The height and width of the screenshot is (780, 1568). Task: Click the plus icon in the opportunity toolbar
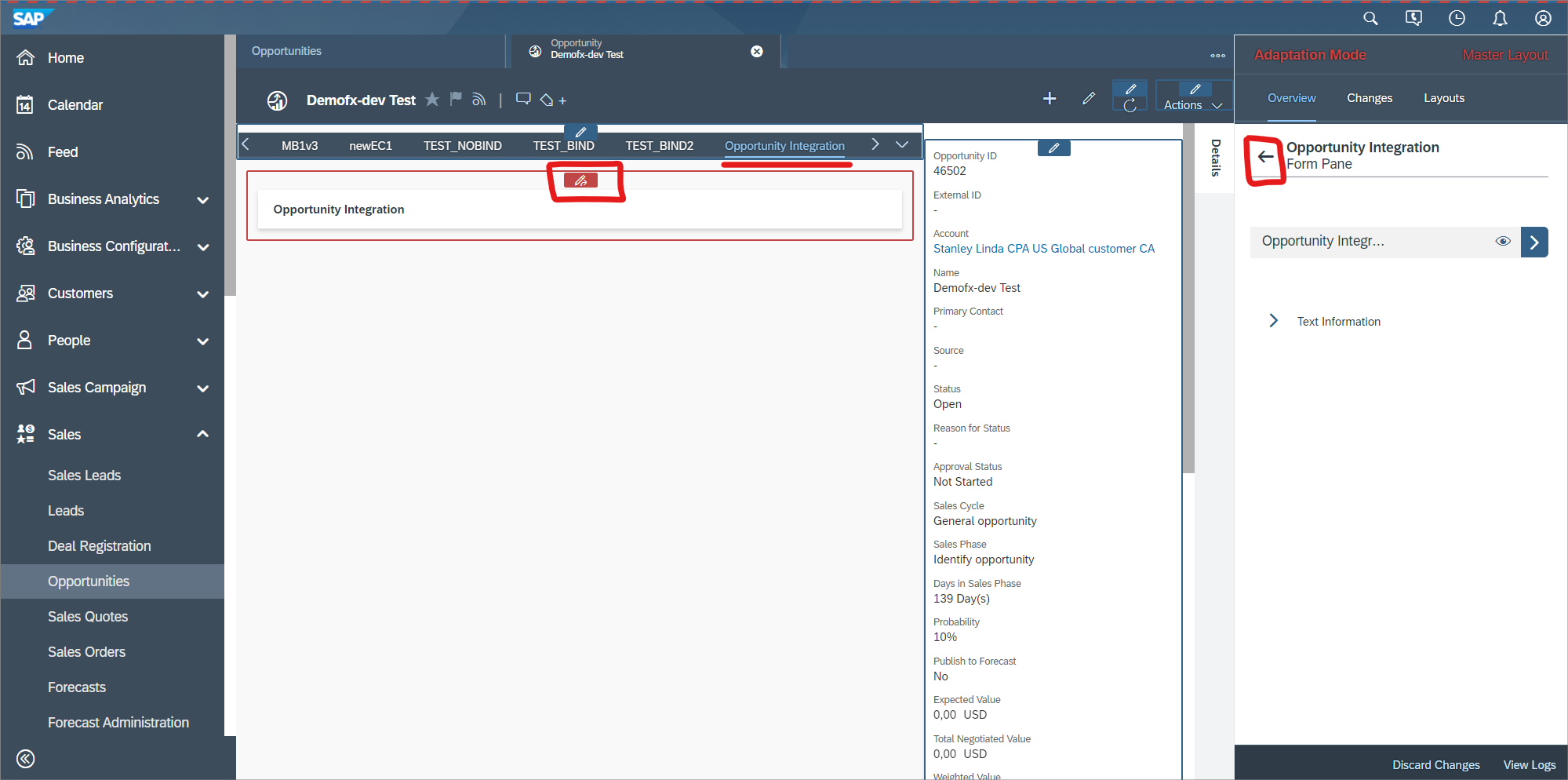click(x=1049, y=99)
